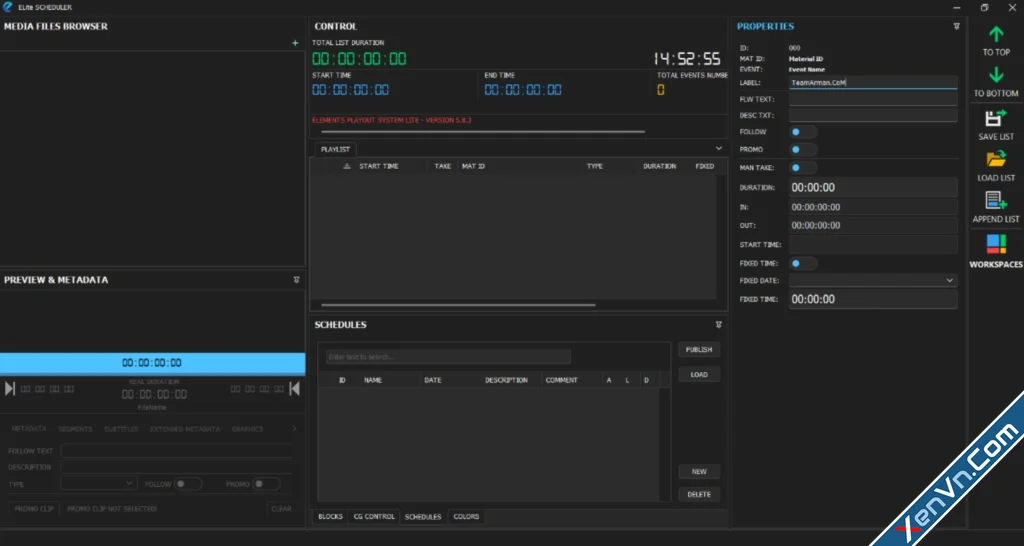Click the NAME column header in schedules
1024x546 pixels.
click(373, 380)
